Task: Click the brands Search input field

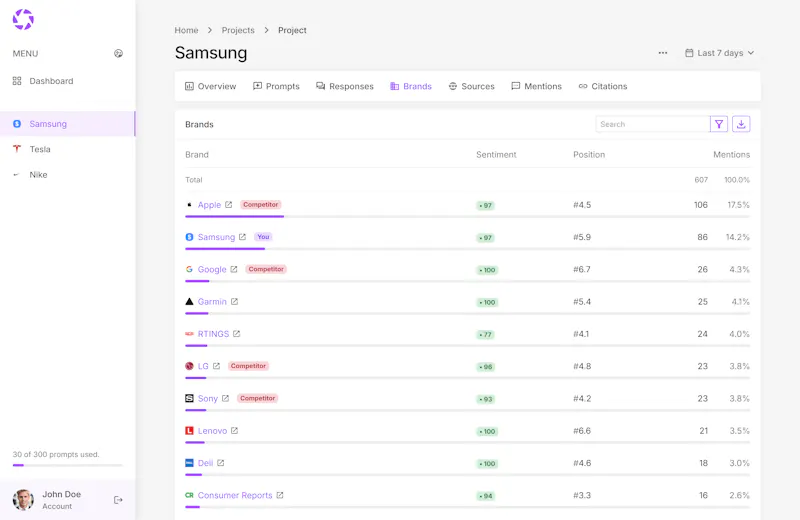Action: tap(653, 124)
